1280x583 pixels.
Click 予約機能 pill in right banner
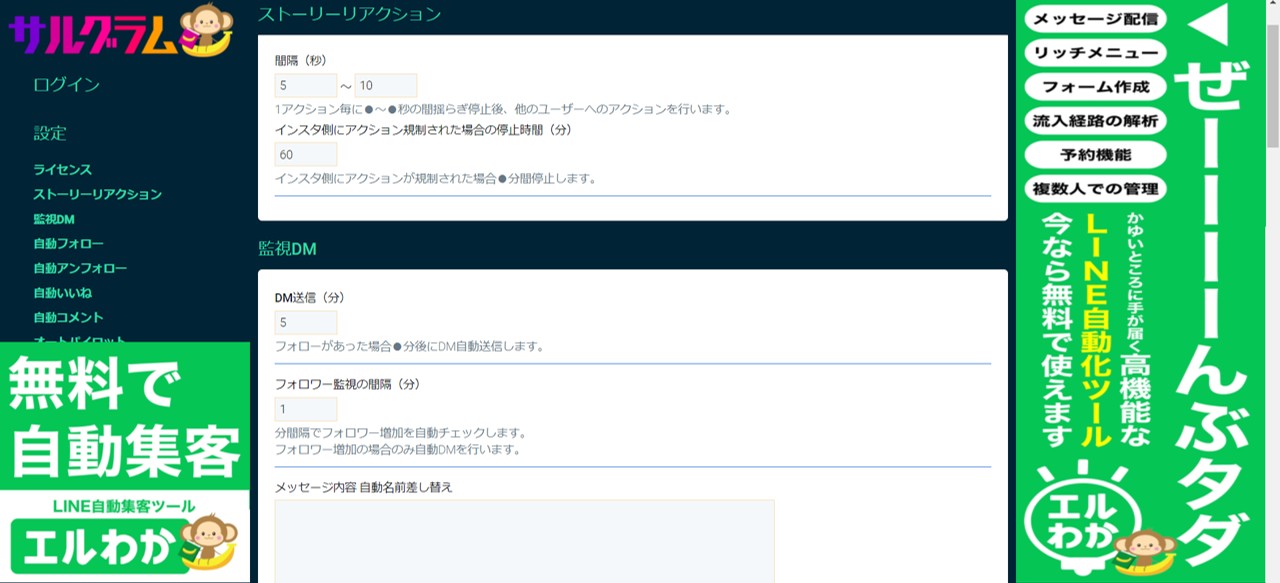click(1095, 155)
